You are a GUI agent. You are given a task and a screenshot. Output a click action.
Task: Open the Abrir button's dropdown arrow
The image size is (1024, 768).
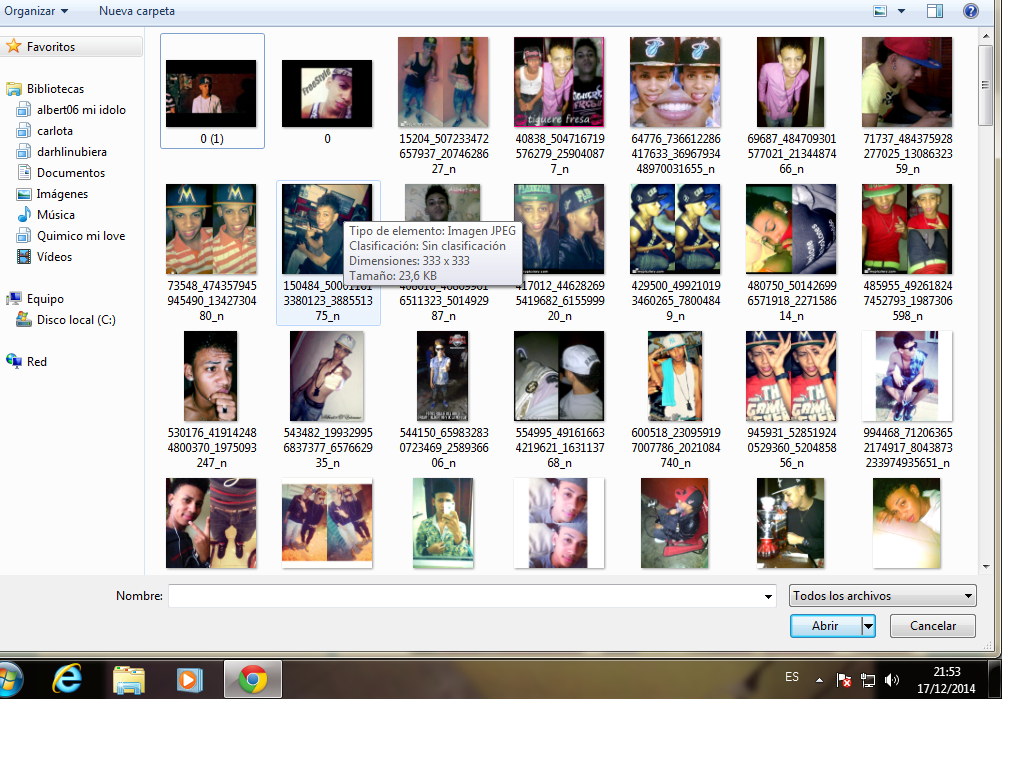click(x=868, y=626)
